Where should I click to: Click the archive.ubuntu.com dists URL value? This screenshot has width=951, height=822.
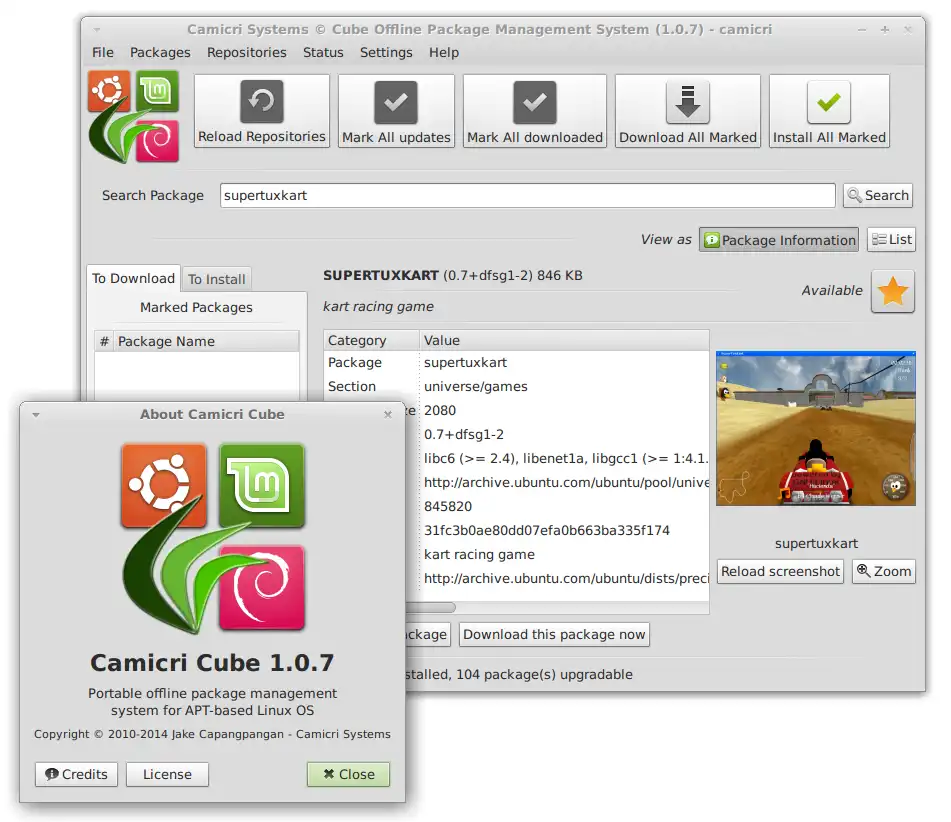566,578
